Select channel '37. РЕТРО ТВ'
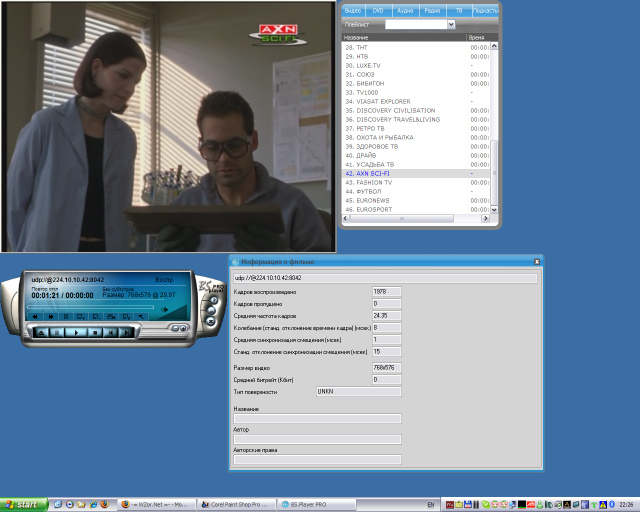The height and width of the screenshot is (512, 640). coord(416,128)
